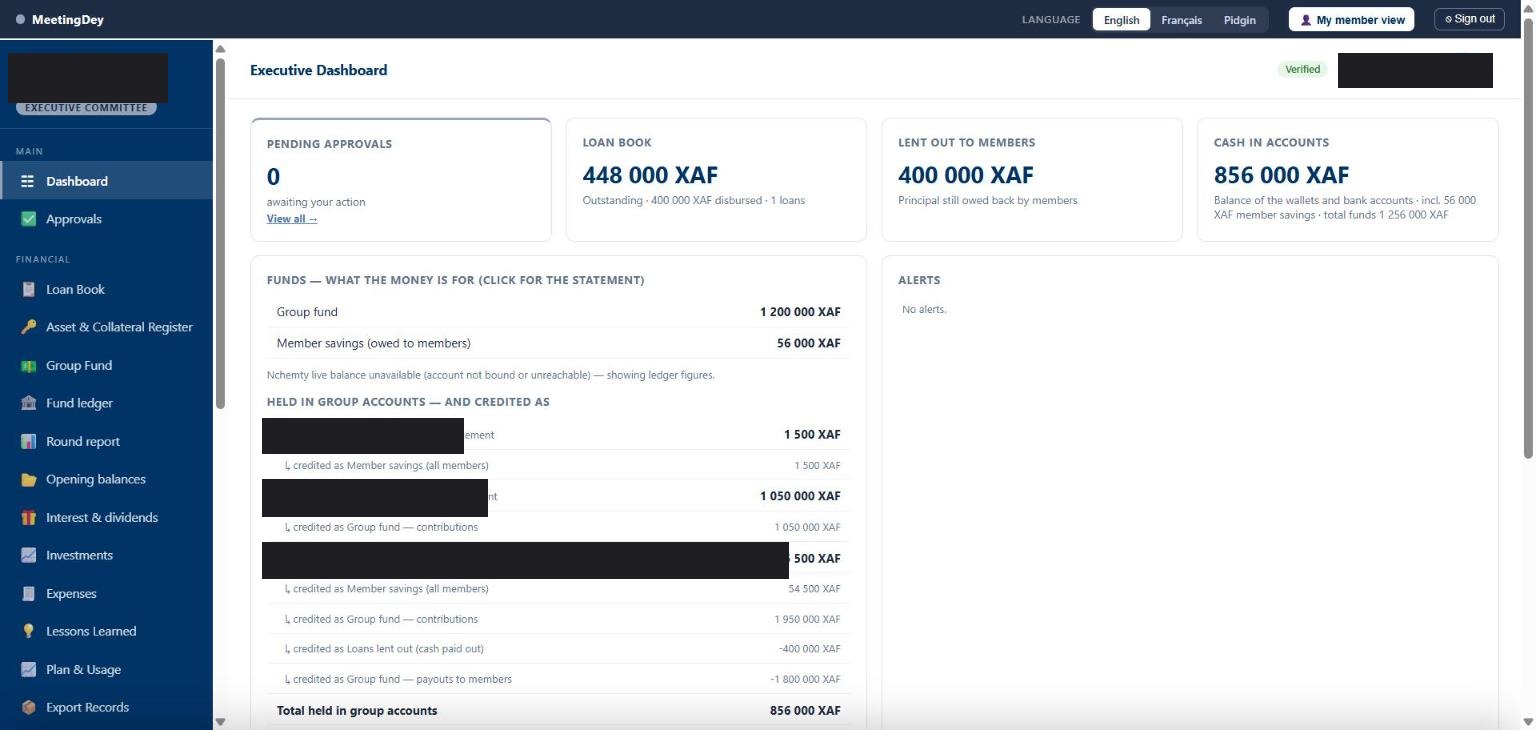Click the Verified status badge
This screenshot has height=730, width=1536.
[x=1302, y=69]
